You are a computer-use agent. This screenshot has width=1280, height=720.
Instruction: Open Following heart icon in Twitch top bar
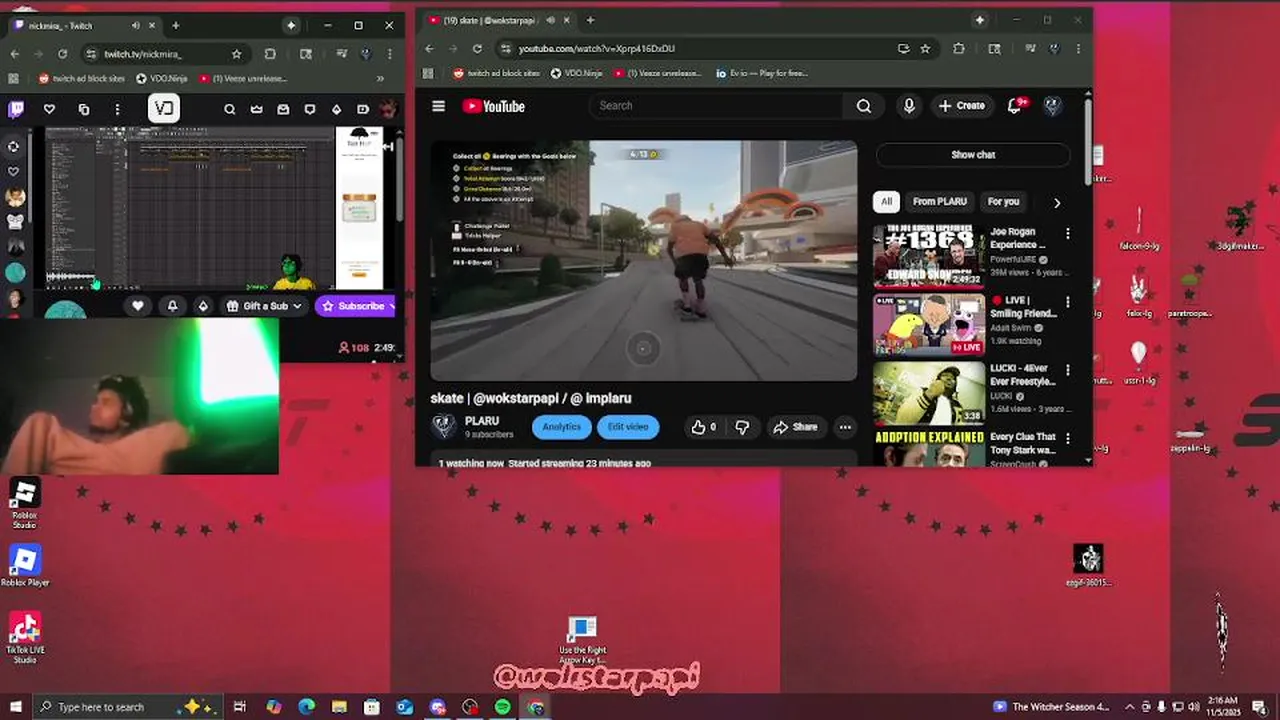click(x=49, y=109)
